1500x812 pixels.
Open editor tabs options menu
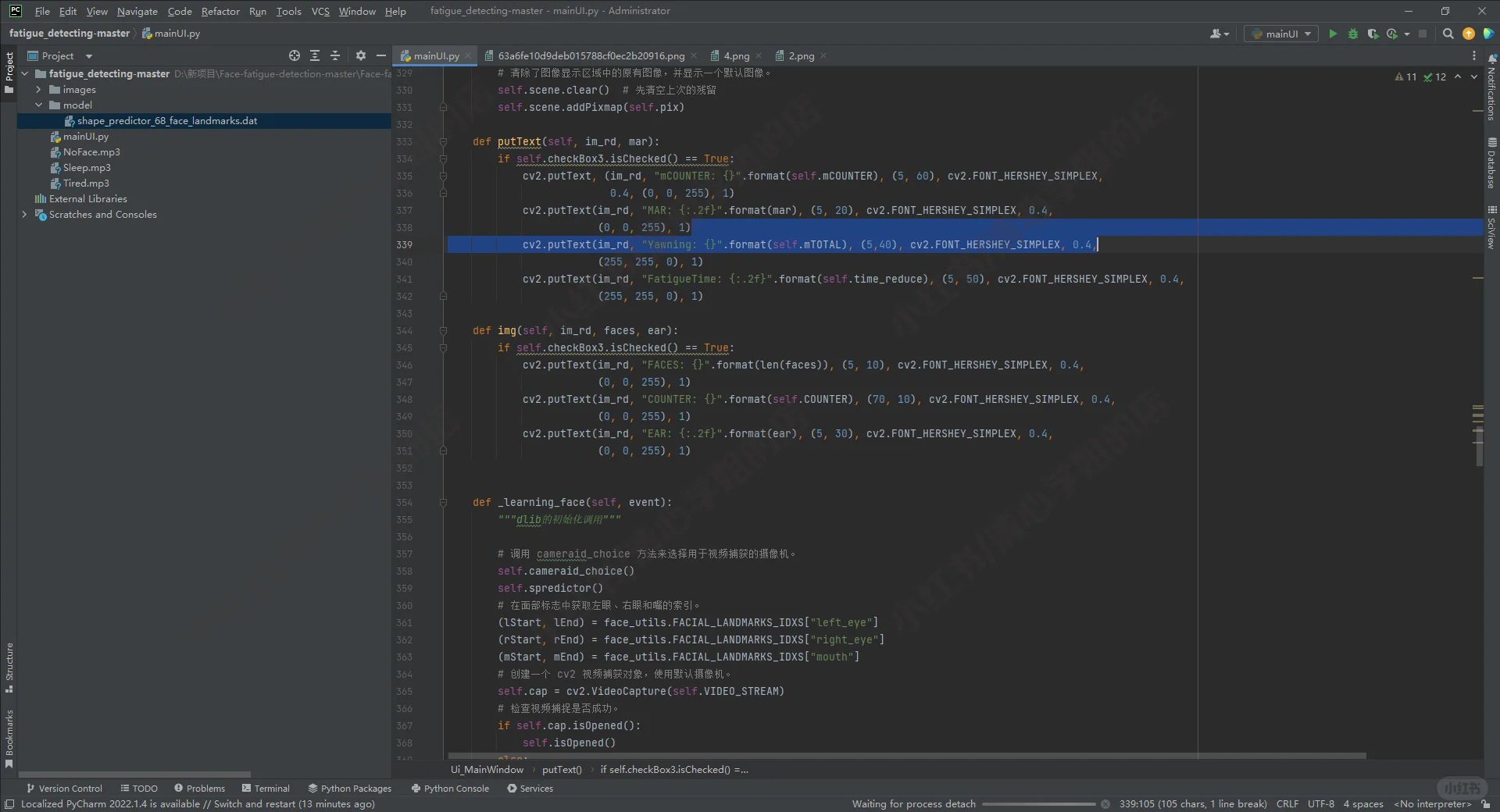(1474, 55)
